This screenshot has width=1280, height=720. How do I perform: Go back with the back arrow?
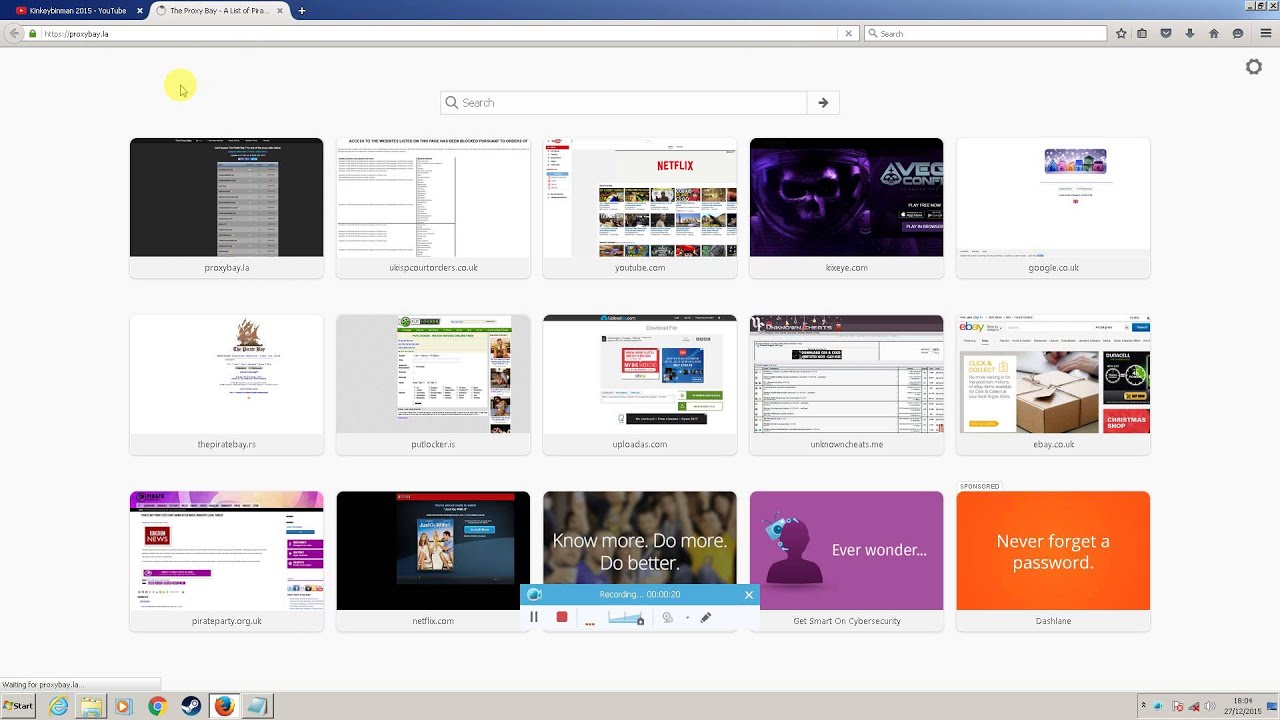14,33
